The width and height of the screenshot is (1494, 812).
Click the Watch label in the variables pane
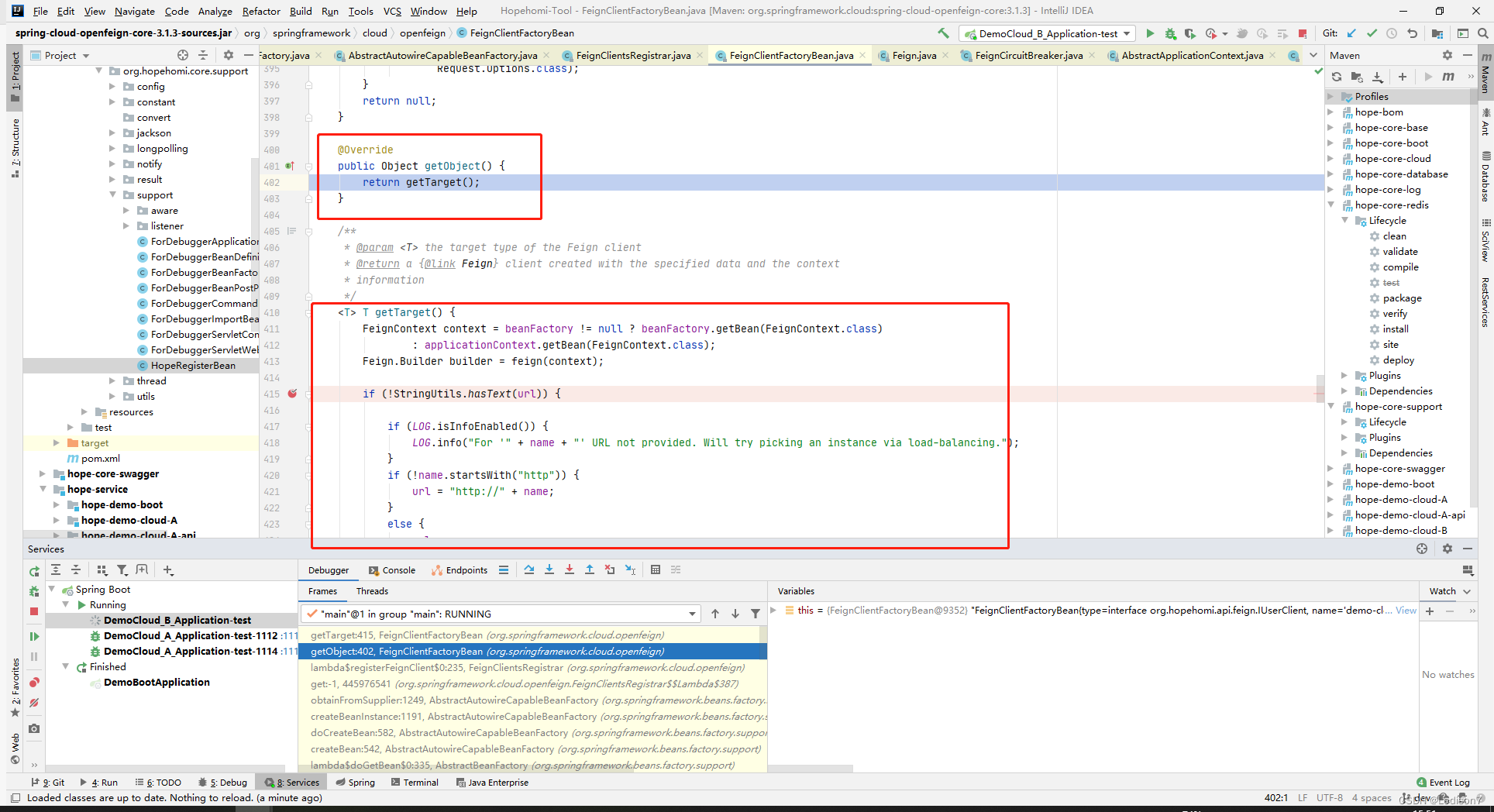(1442, 590)
